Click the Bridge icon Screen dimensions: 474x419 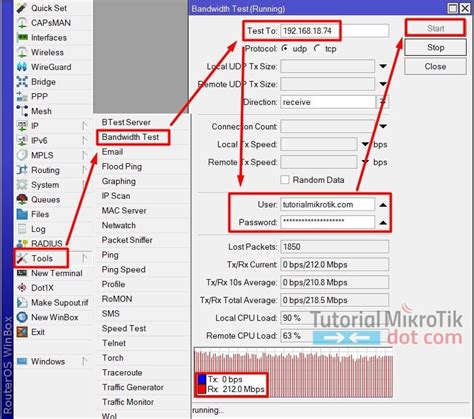[22, 82]
